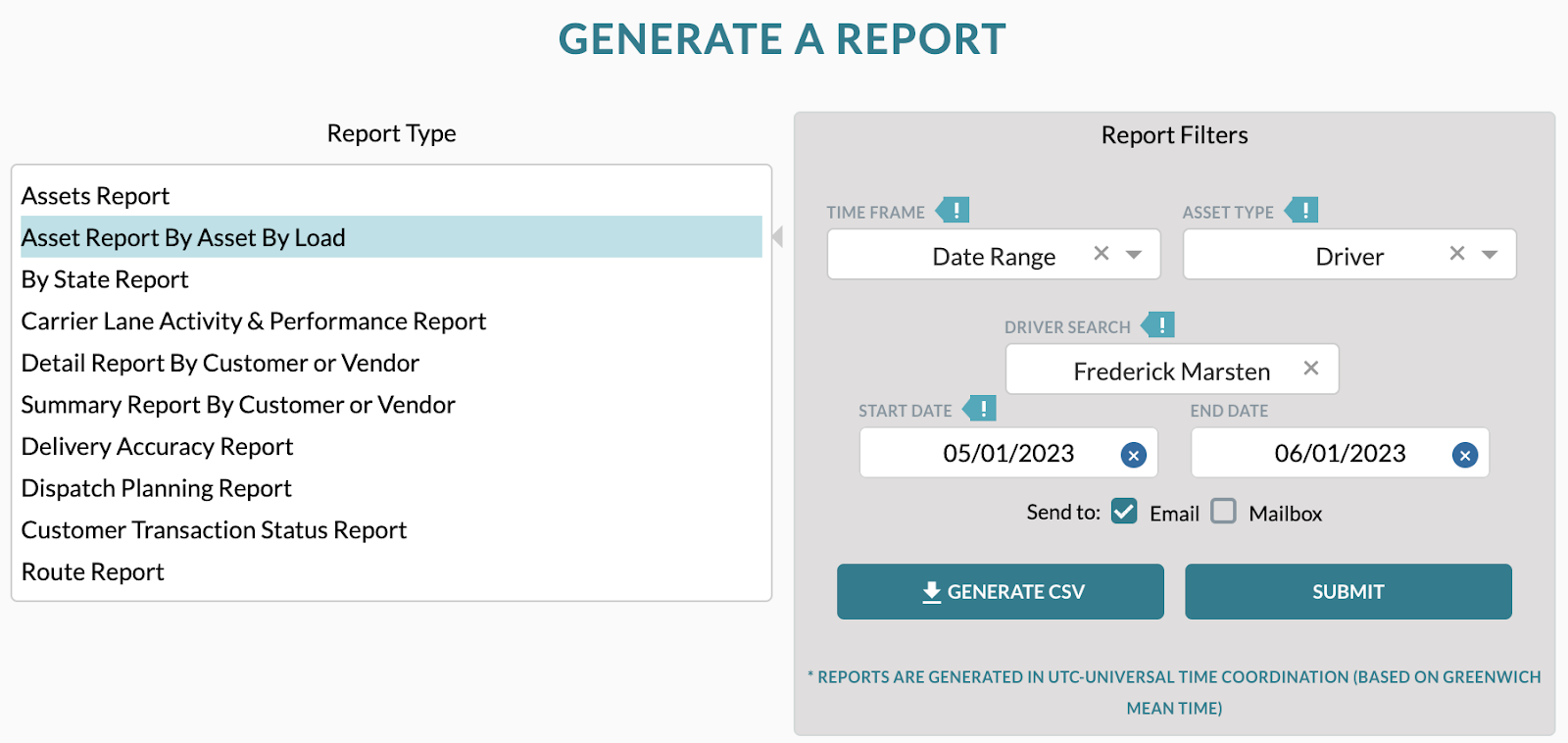This screenshot has height=743, width=1568.
Task: Open Dispatch Planning Report
Action: (391, 488)
